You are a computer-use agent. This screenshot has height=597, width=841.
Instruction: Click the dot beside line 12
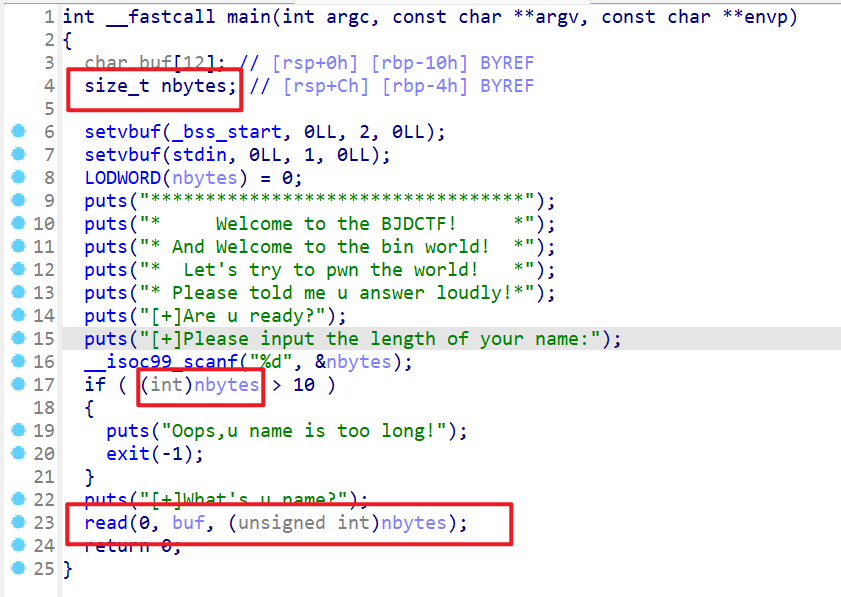click(17, 270)
